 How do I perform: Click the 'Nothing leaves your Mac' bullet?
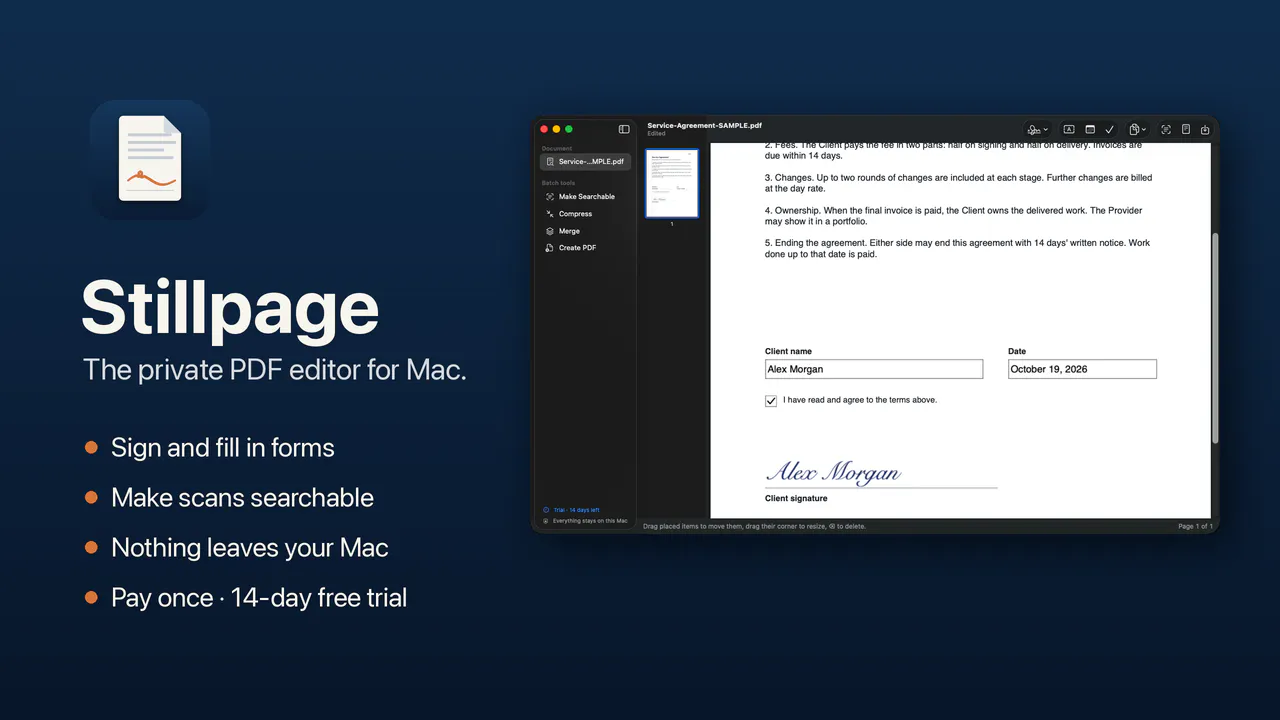(x=250, y=548)
